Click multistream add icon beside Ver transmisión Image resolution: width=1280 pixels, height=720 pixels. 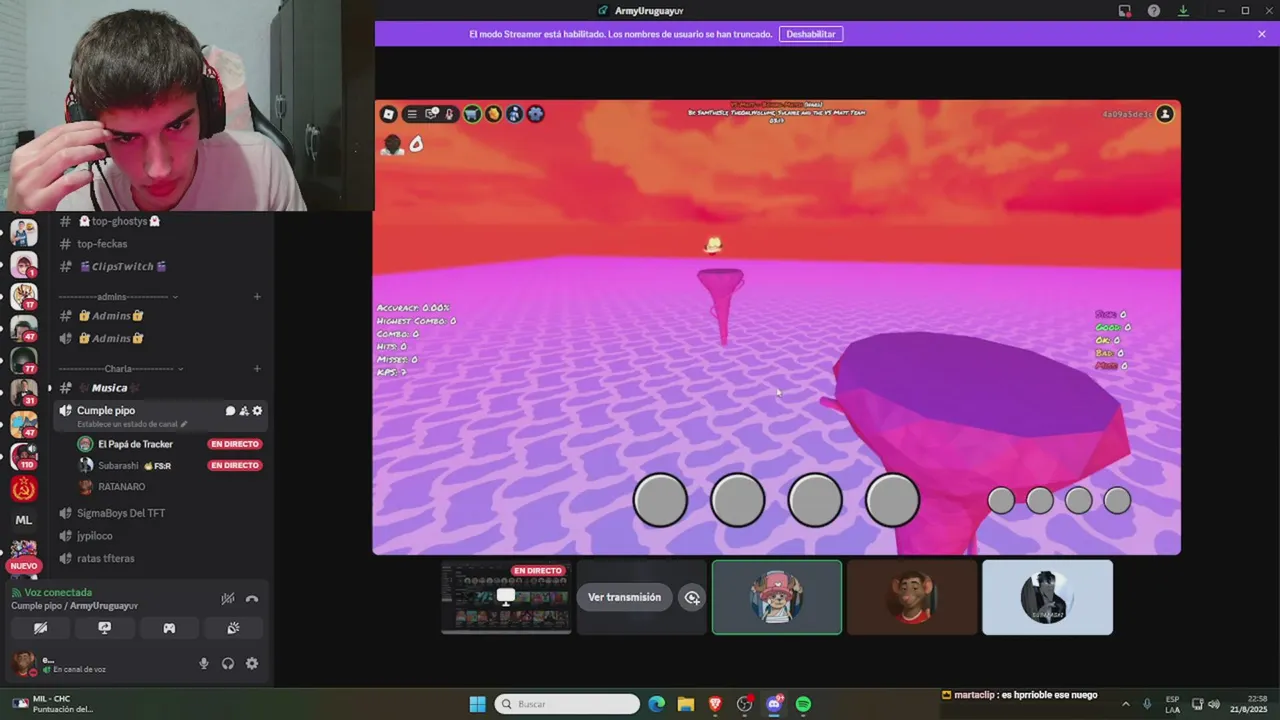point(692,598)
